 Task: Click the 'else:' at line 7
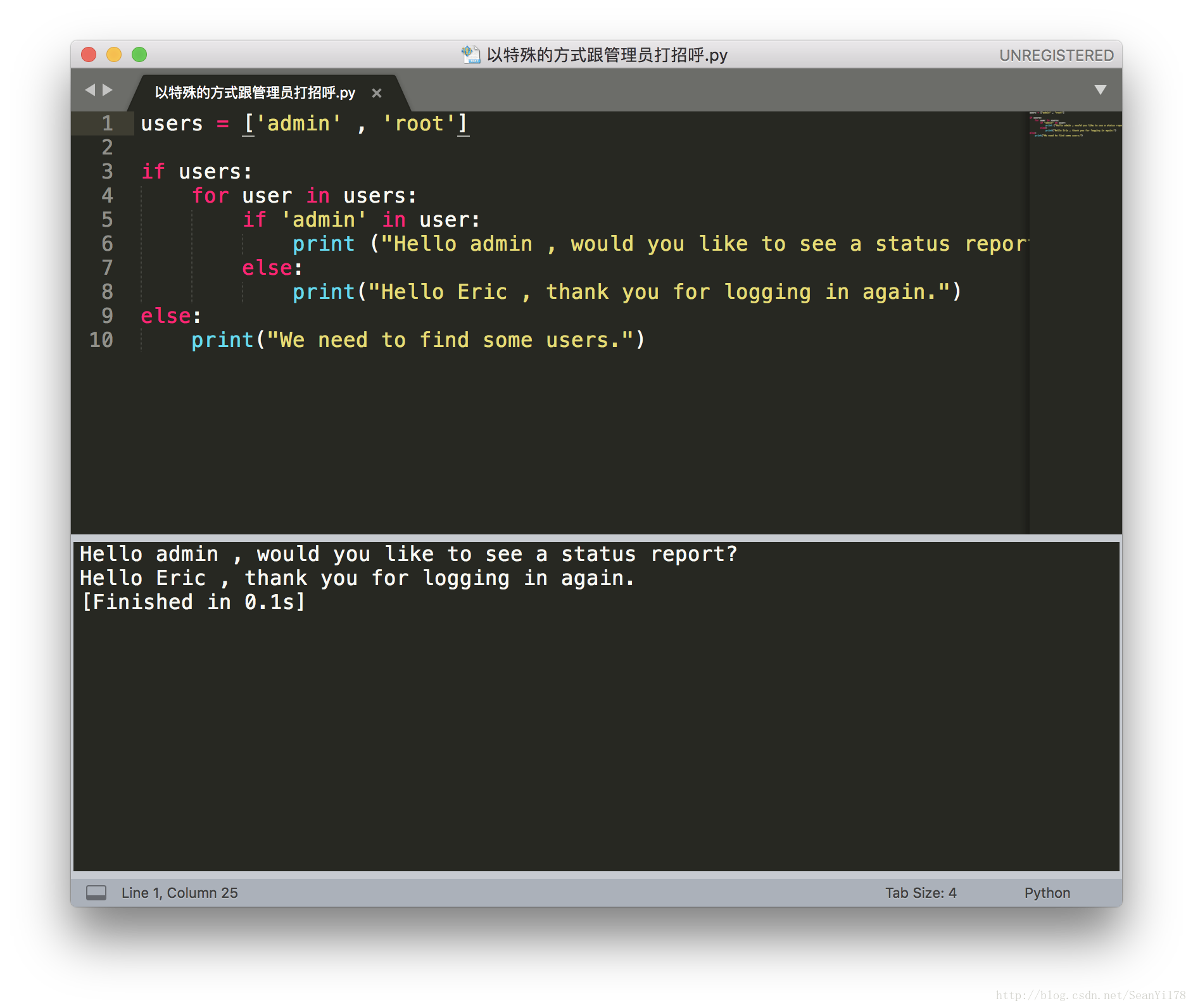click(x=272, y=268)
